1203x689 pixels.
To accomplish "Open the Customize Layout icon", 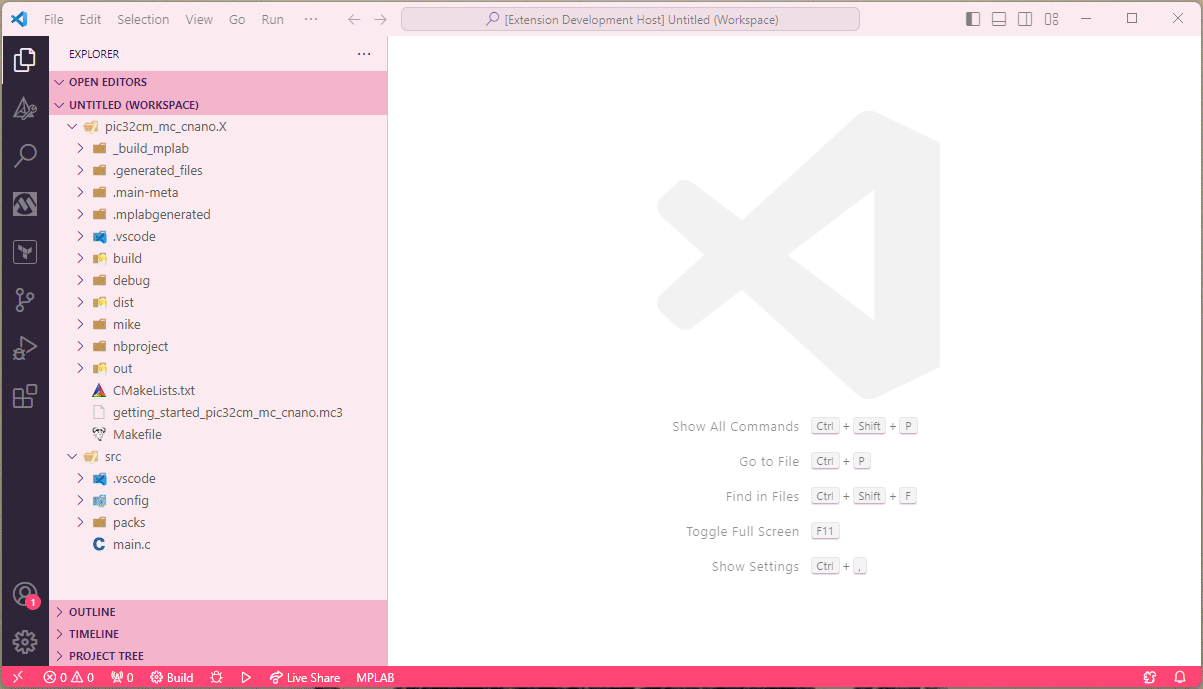I will coord(1052,19).
